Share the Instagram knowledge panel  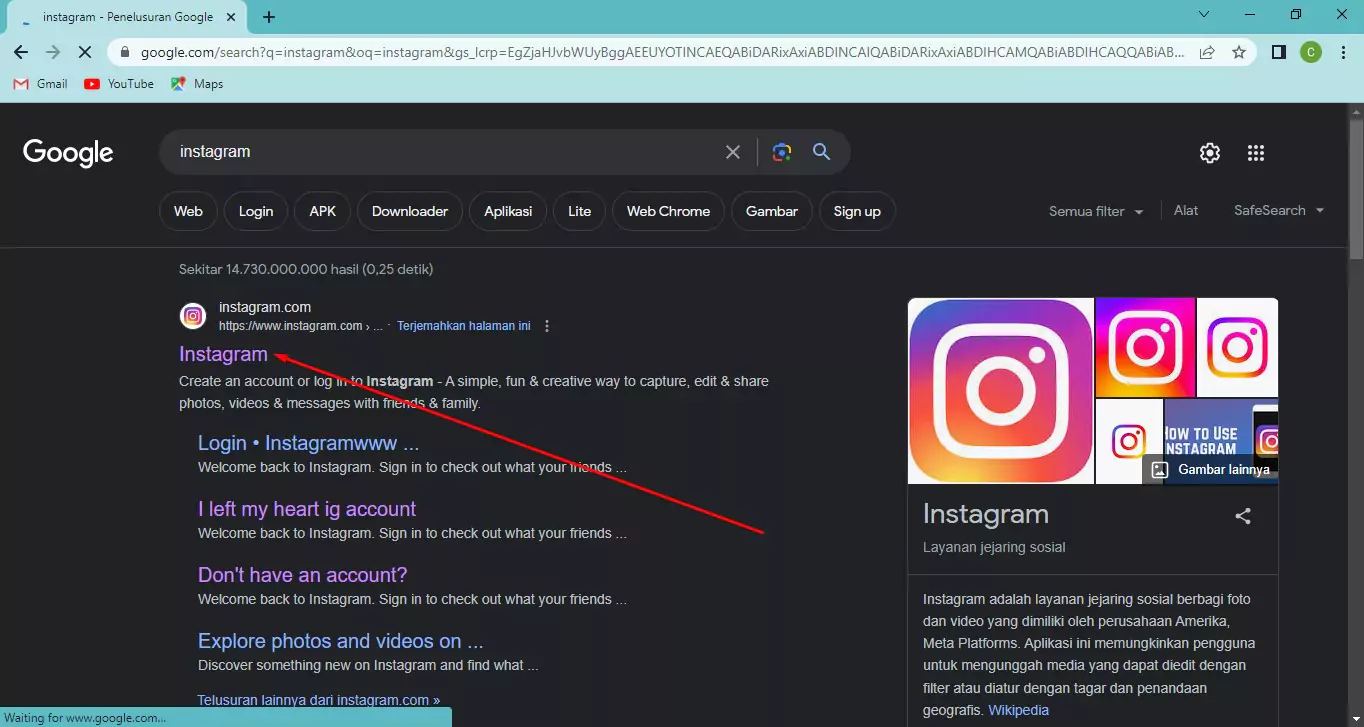tap(1243, 516)
